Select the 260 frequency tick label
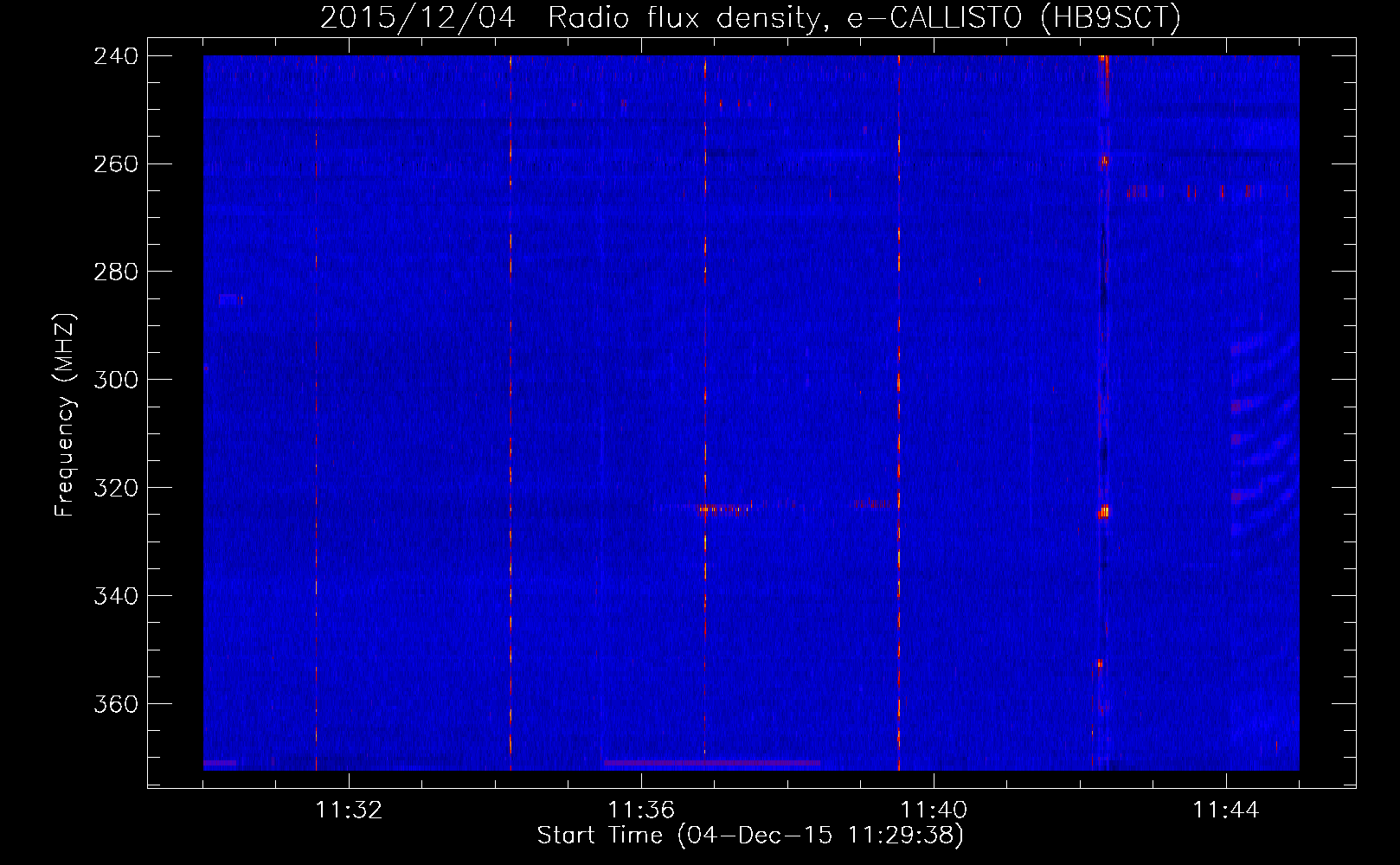1400x865 pixels. coord(116,163)
